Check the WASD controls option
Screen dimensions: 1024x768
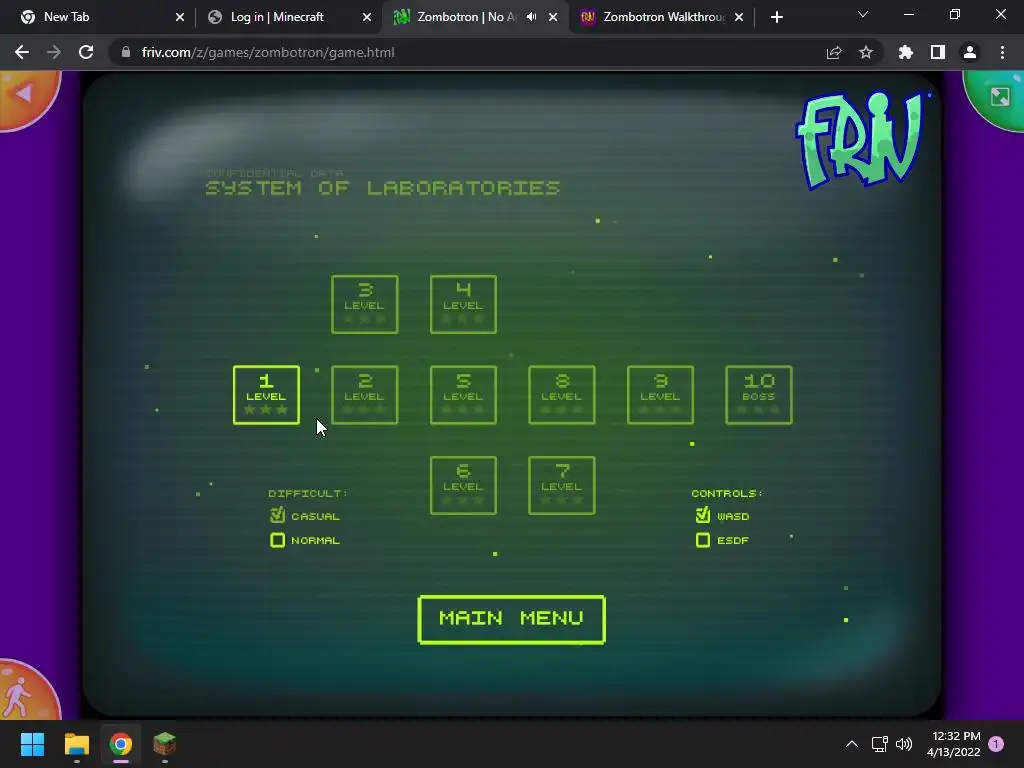[x=703, y=515]
